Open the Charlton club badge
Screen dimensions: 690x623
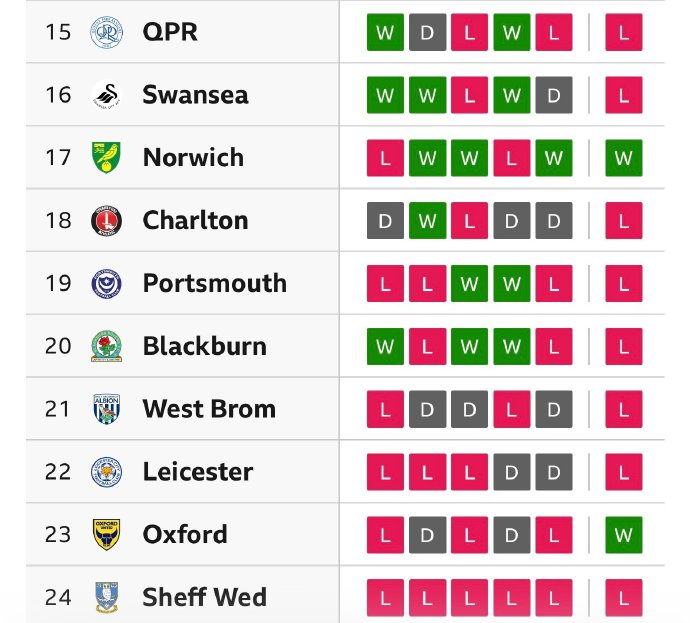click(x=106, y=221)
